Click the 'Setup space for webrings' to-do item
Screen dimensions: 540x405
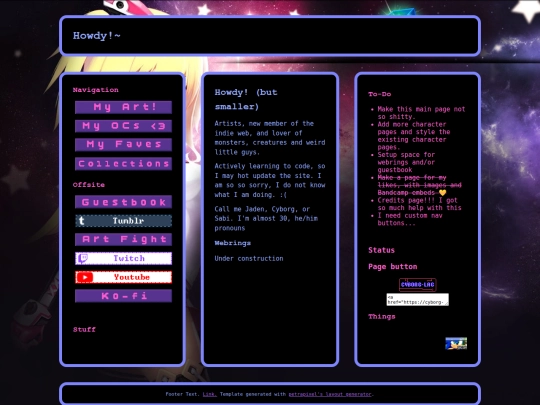tap(406, 162)
